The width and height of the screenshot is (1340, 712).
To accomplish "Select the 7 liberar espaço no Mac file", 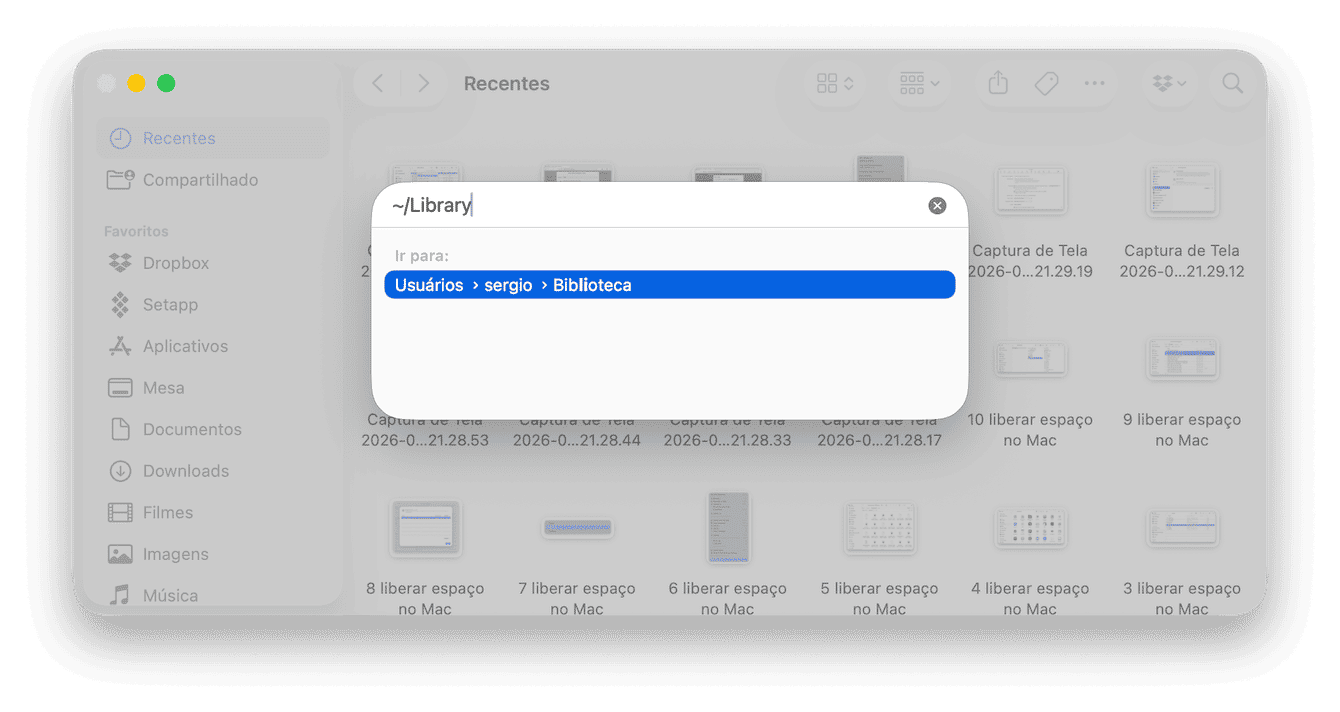I will click(x=577, y=527).
